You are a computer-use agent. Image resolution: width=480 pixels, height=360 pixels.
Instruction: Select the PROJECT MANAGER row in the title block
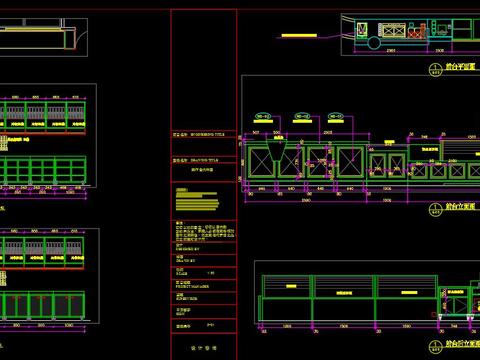(x=204, y=285)
